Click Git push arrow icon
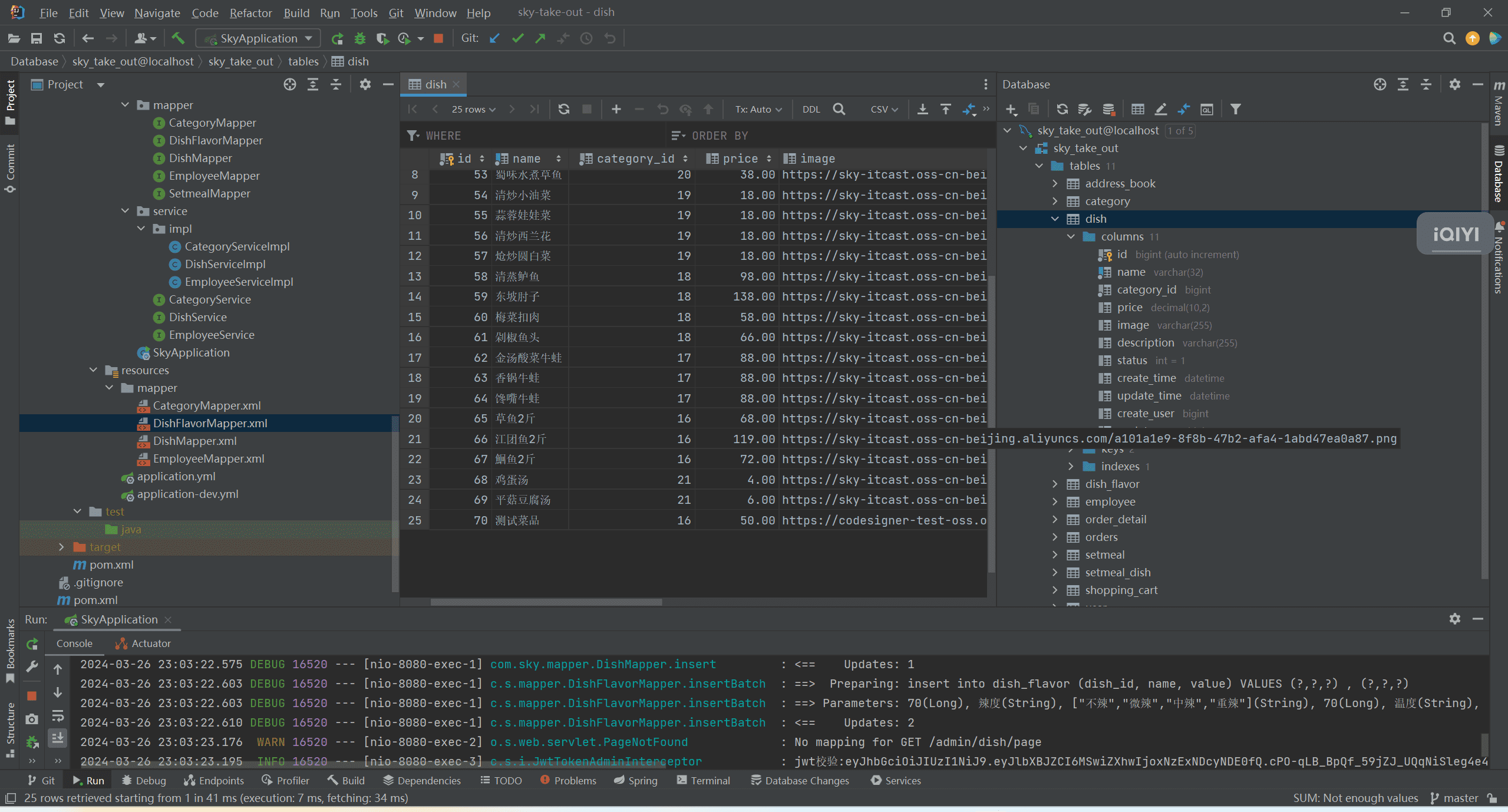This screenshot has width=1508, height=812. [x=540, y=38]
